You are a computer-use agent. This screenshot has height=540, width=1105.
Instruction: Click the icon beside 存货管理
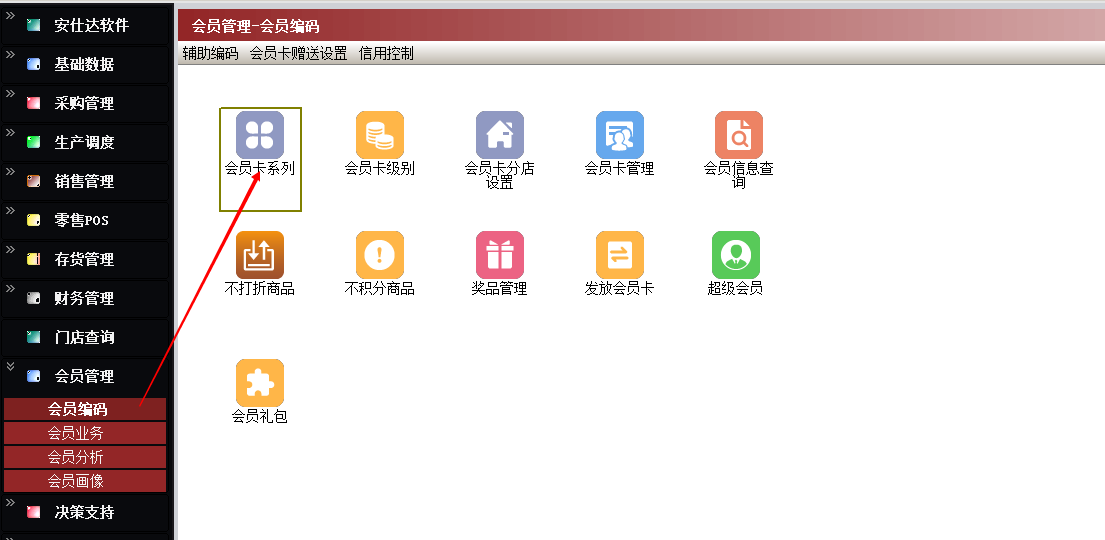tap(33, 259)
